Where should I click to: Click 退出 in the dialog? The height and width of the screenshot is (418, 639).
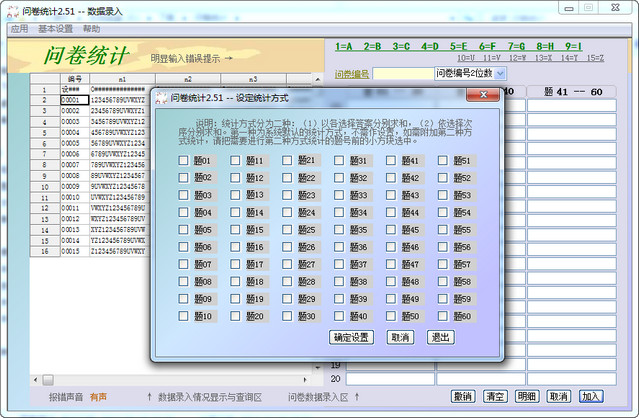click(439, 337)
